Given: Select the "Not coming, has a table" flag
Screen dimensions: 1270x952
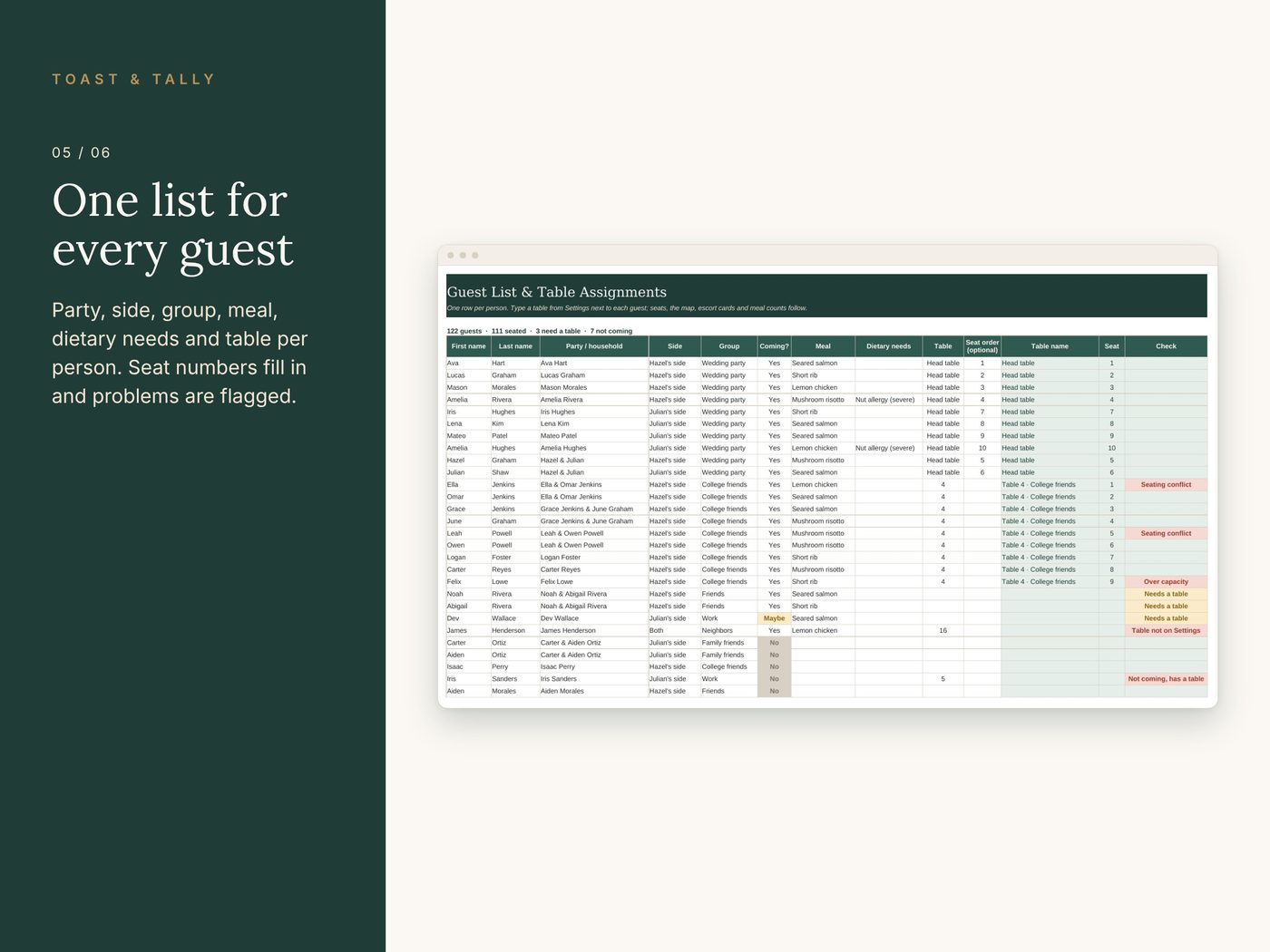Looking at the screenshot, I should (1166, 679).
